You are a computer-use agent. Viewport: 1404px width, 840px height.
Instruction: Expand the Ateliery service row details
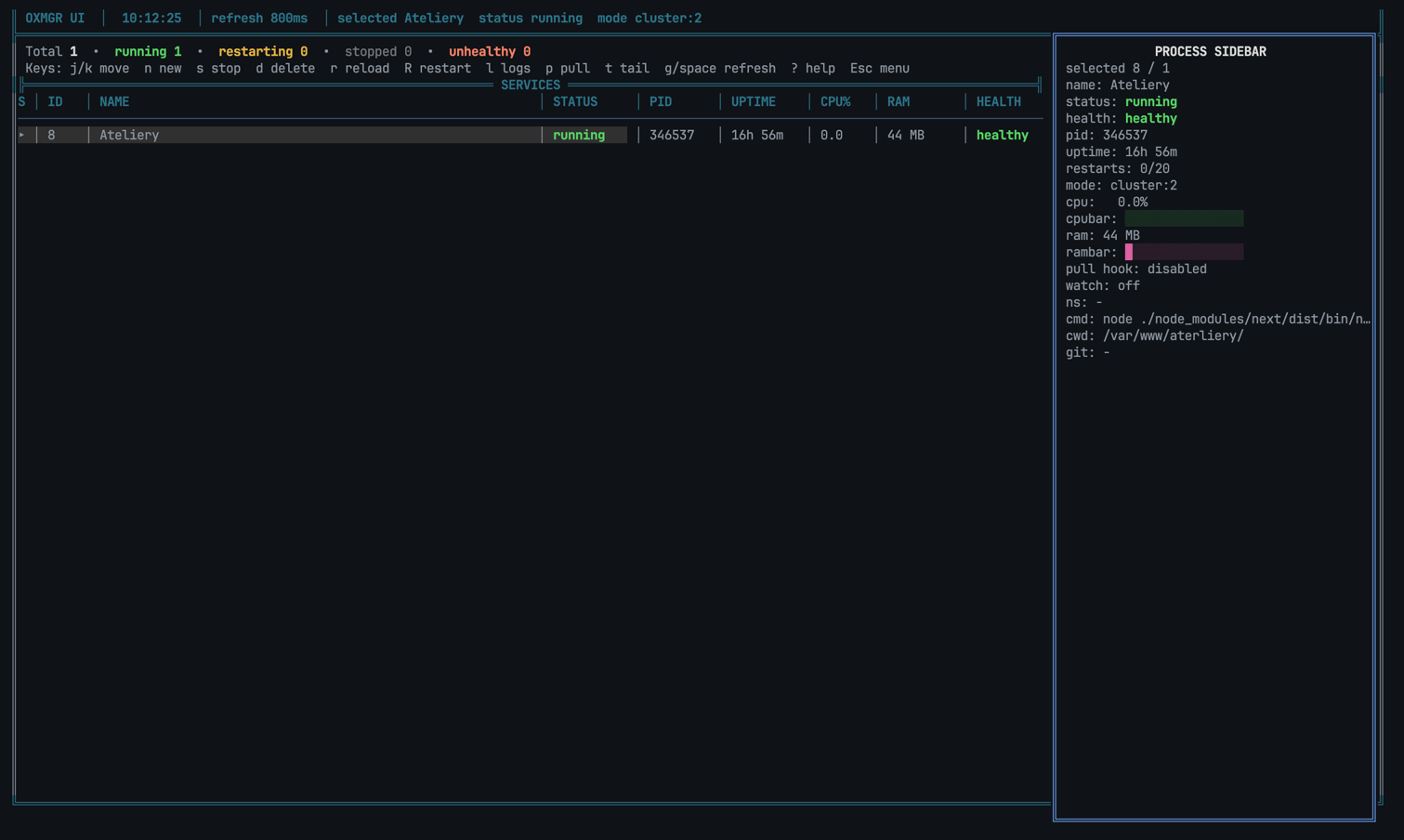coord(21,135)
